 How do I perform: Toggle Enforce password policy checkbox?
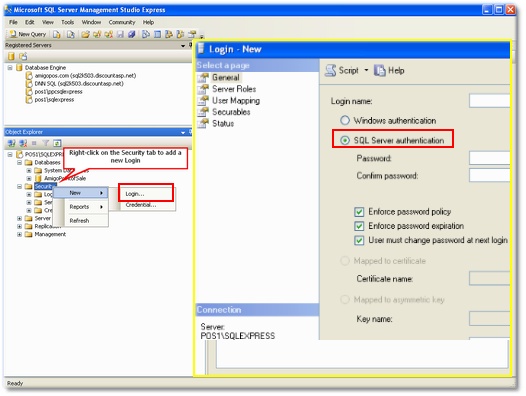pyautogui.click(x=359, y=212)
